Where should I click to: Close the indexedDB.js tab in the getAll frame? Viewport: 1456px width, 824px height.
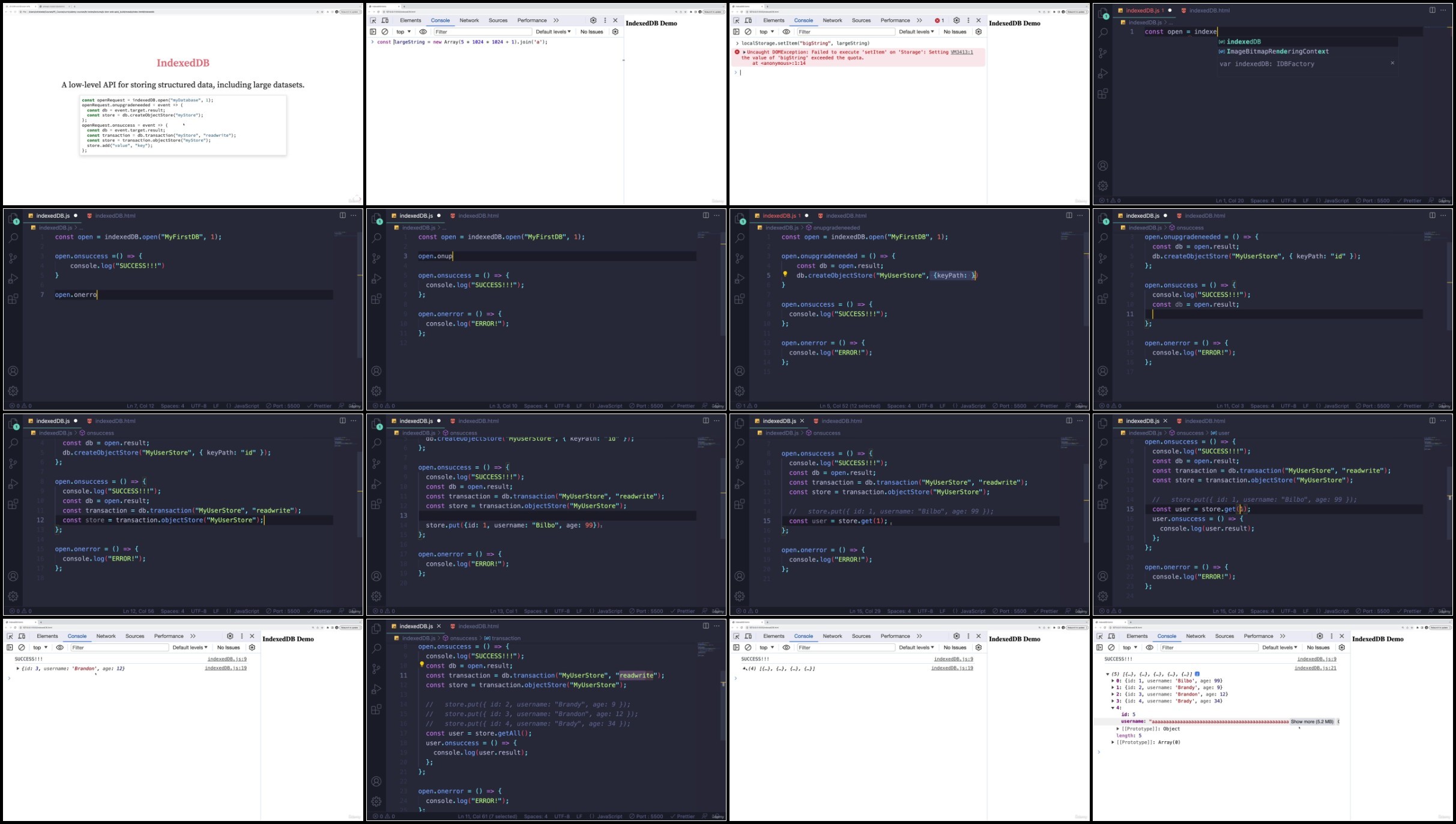tap(439, 626)
